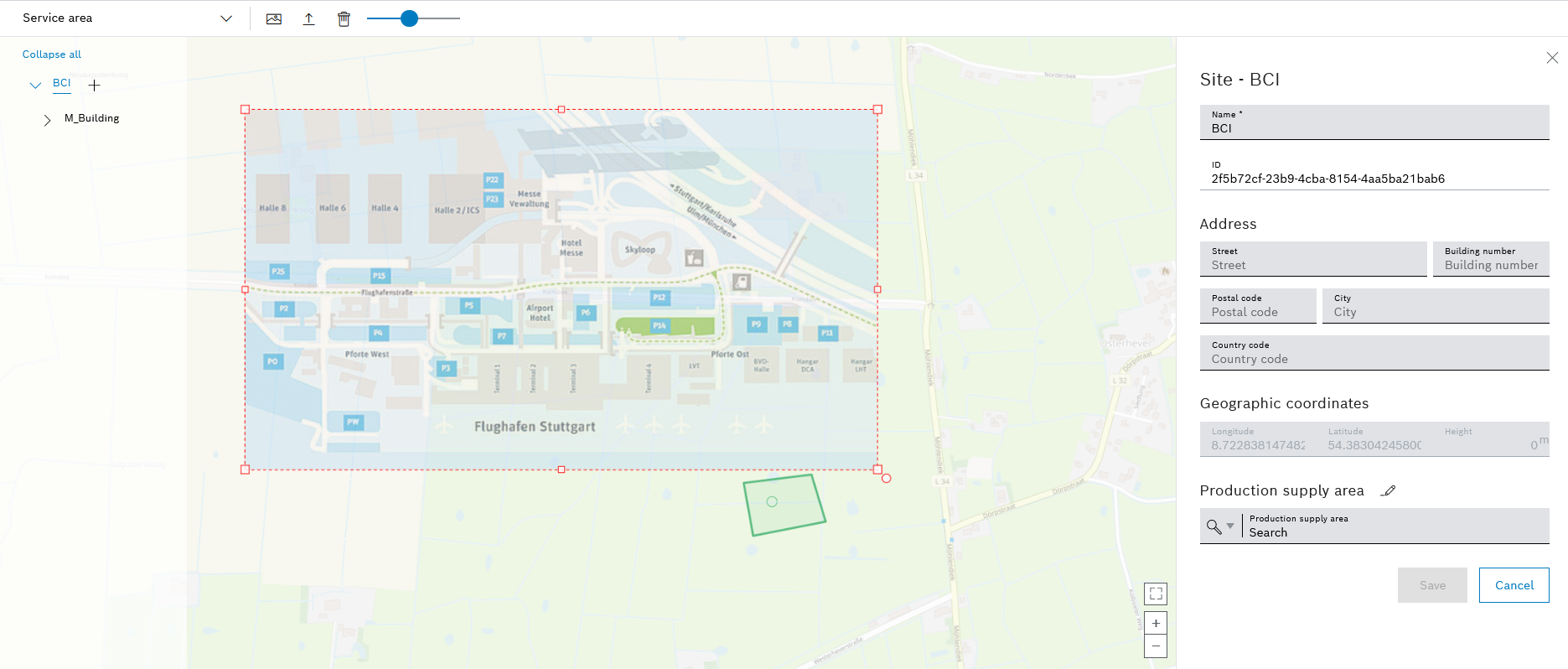Close the Site - BCI panel
Screen dimensions: 1568x669
1552,58
